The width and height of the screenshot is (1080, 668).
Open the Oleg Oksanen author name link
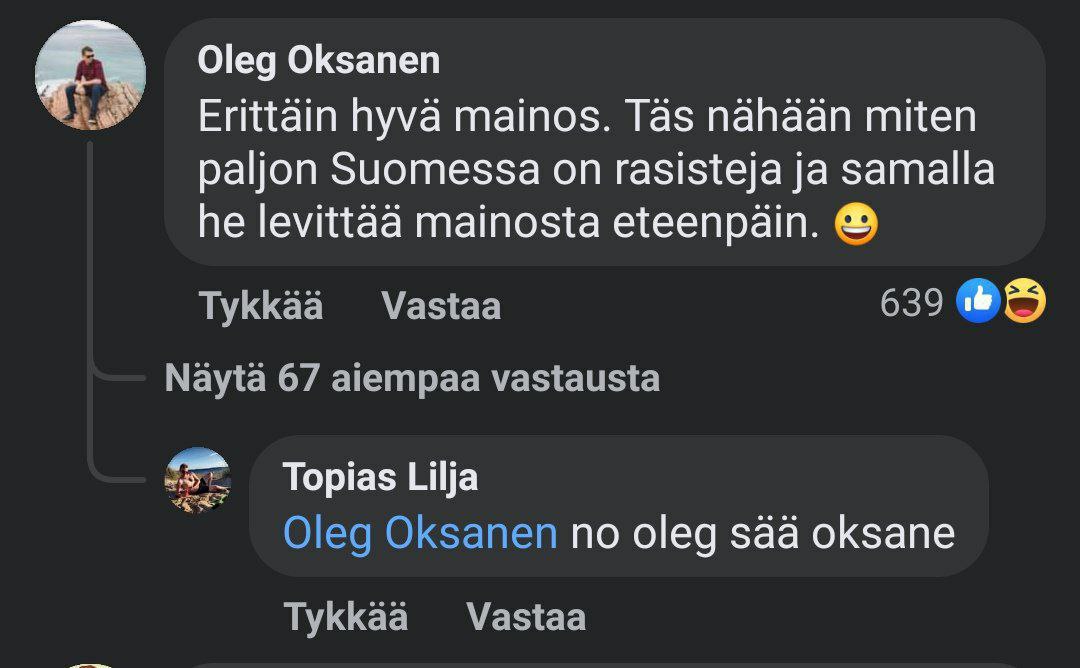point(318,61)
